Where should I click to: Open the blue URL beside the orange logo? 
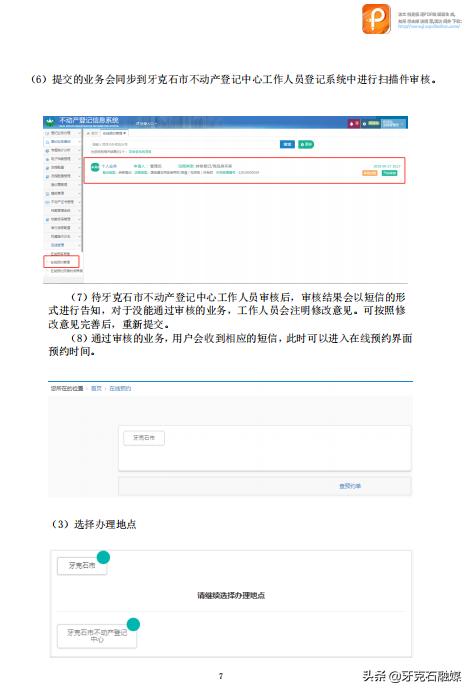click(x=429, y=26)
